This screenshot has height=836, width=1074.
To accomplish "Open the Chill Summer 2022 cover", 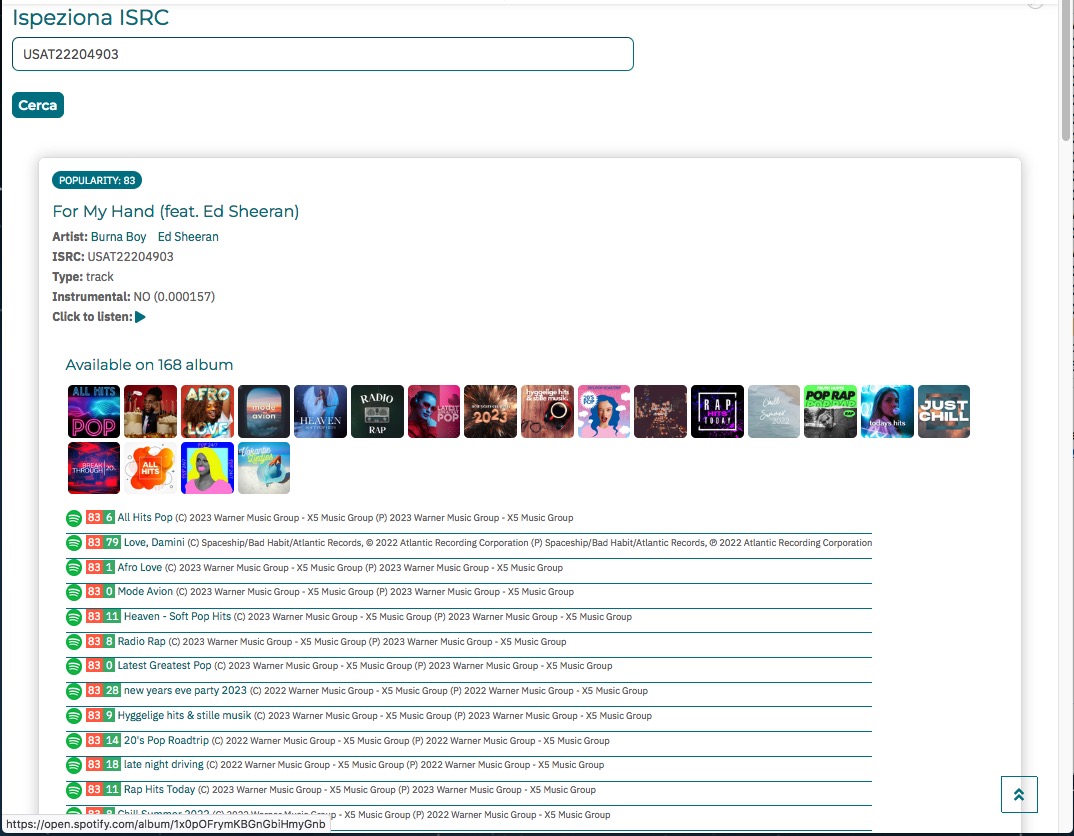I will tap(774, 411).
